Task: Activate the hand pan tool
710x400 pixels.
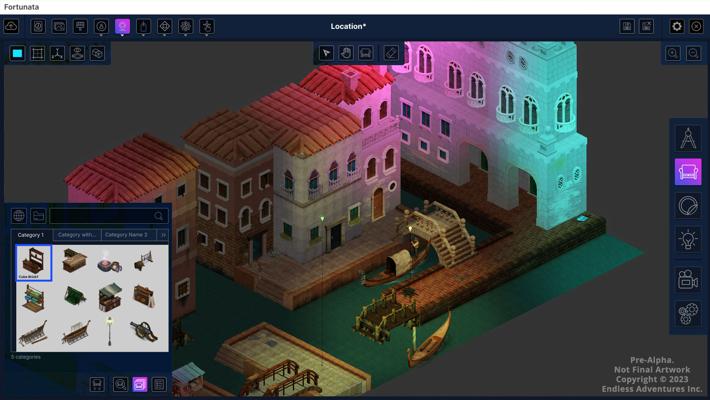Action: 346,53
